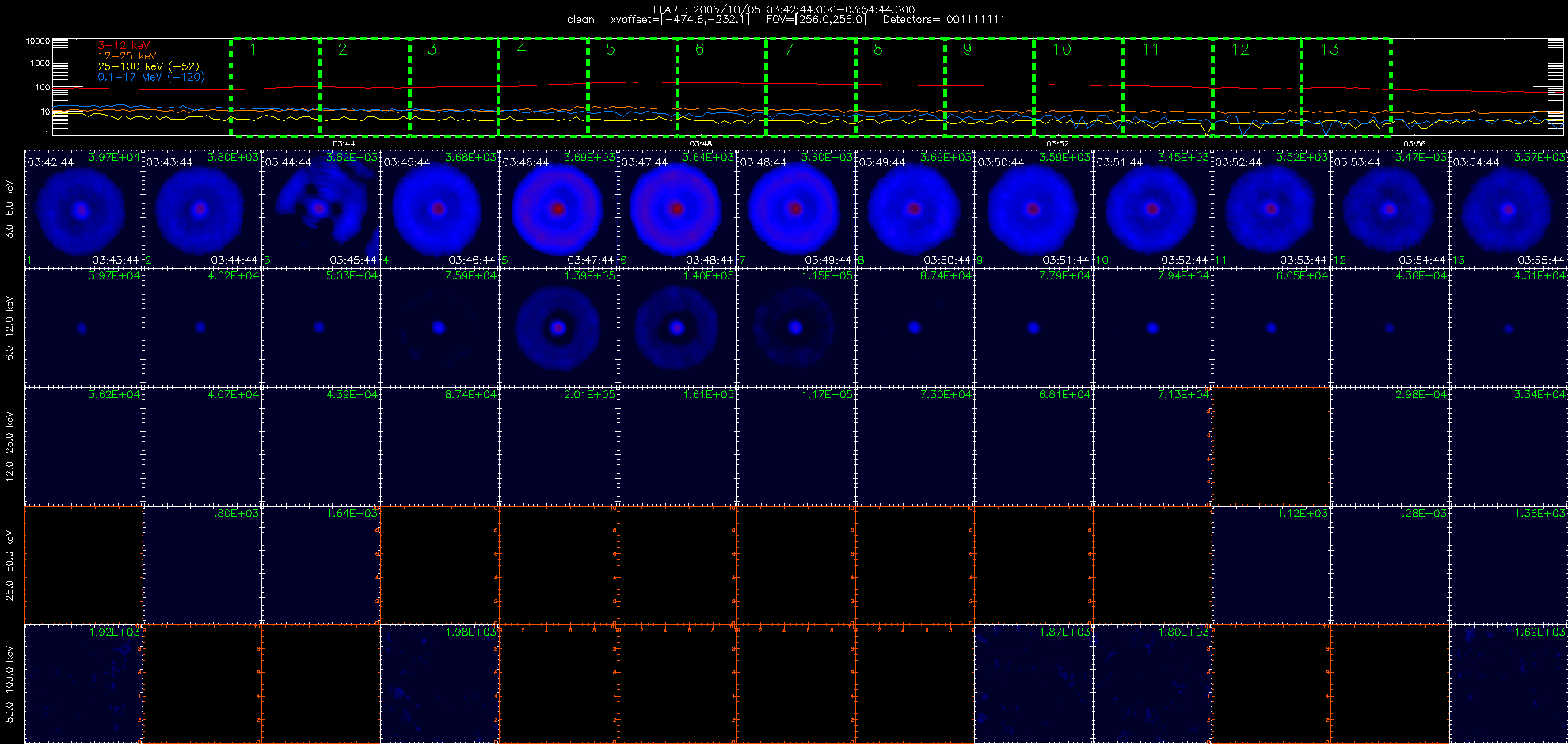Click the 10000 count-rate axis label
This screenshot has height=744, width=1568.
coord(37,40)
